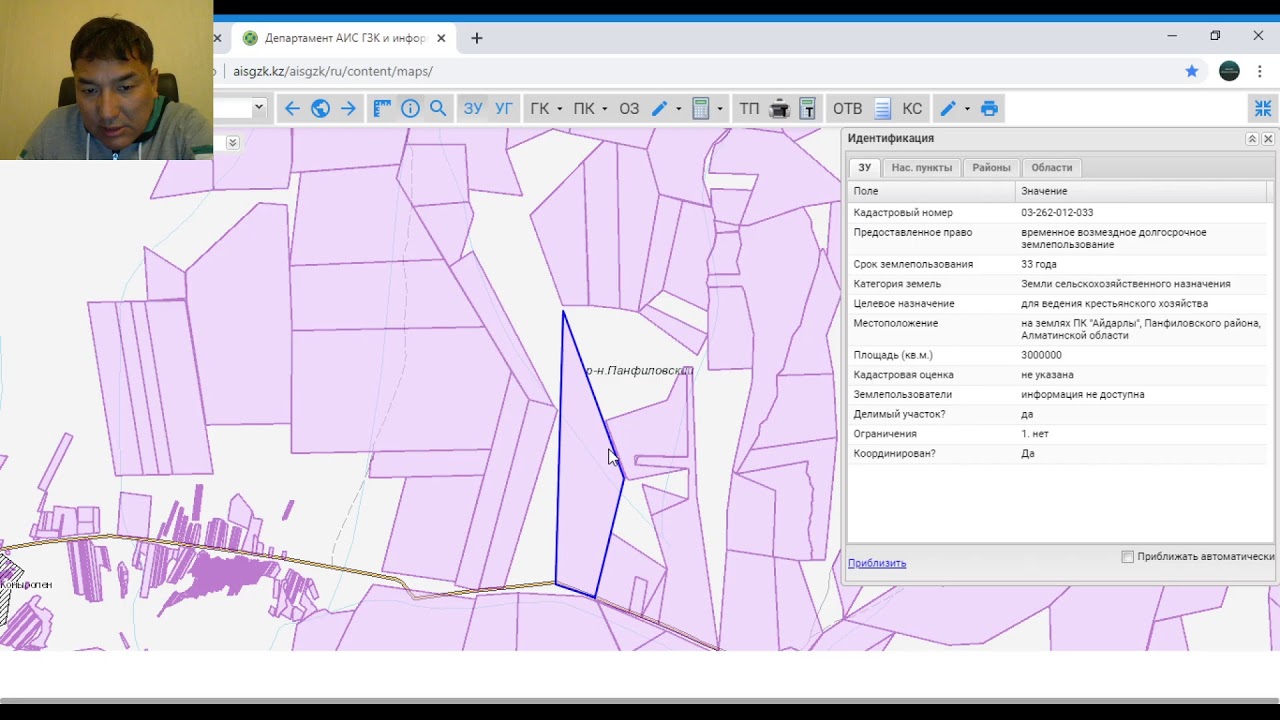
Task: Open the combo box on the toolbar
Action: tap(241, 108)
